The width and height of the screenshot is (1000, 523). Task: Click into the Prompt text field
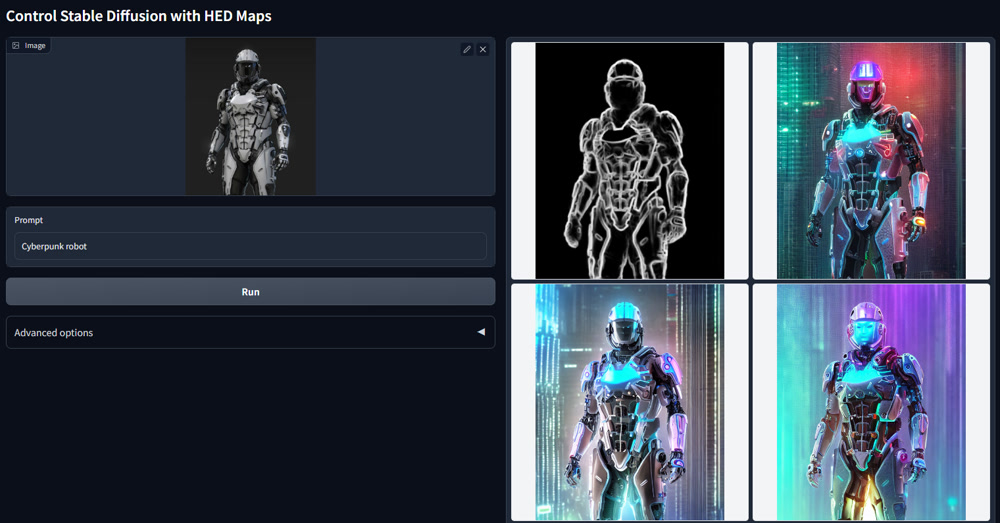click(250, 246)
